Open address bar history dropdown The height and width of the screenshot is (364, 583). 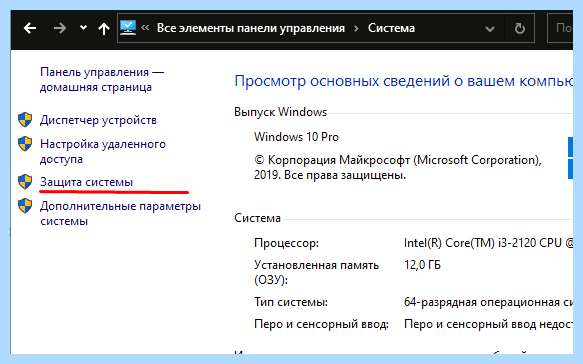(490, 29)
